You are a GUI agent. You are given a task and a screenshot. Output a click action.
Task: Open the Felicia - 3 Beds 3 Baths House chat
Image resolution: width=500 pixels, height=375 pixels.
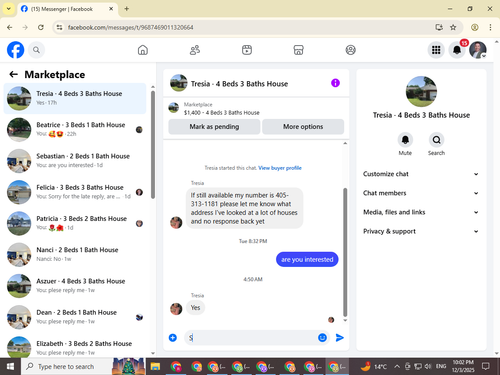(x=75, y=192)
